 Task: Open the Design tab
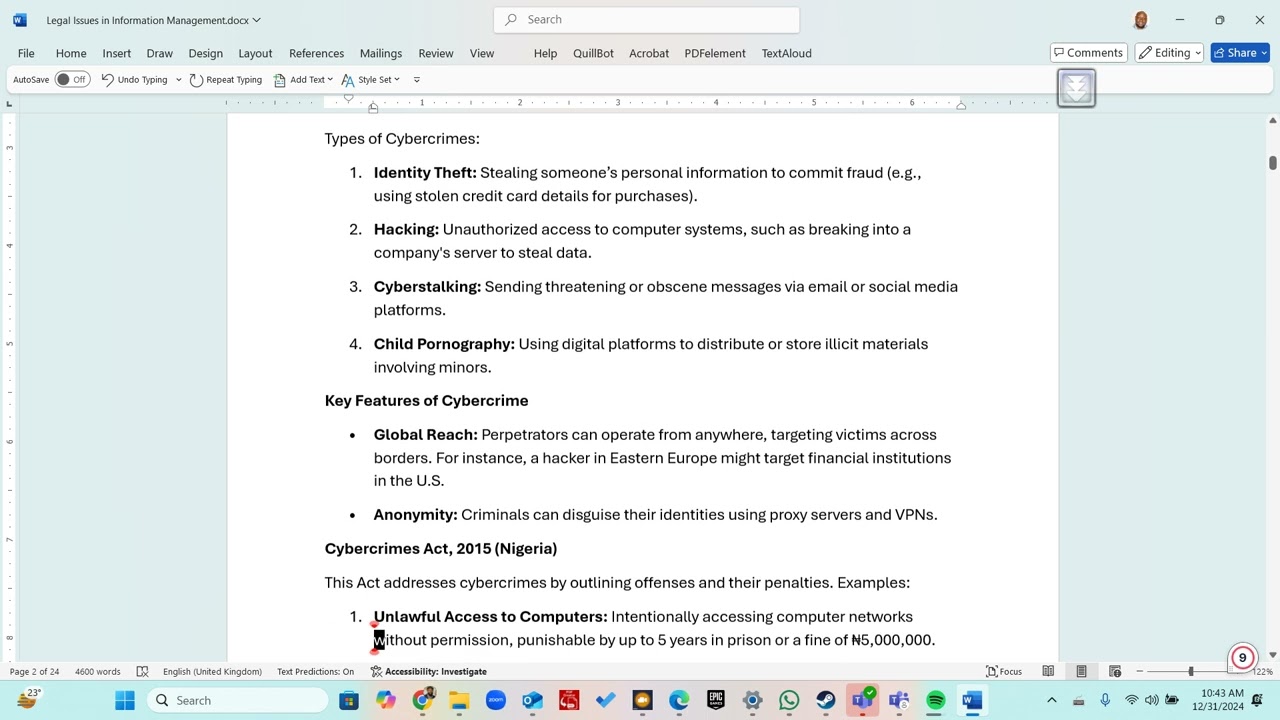(x=205, y=53)
